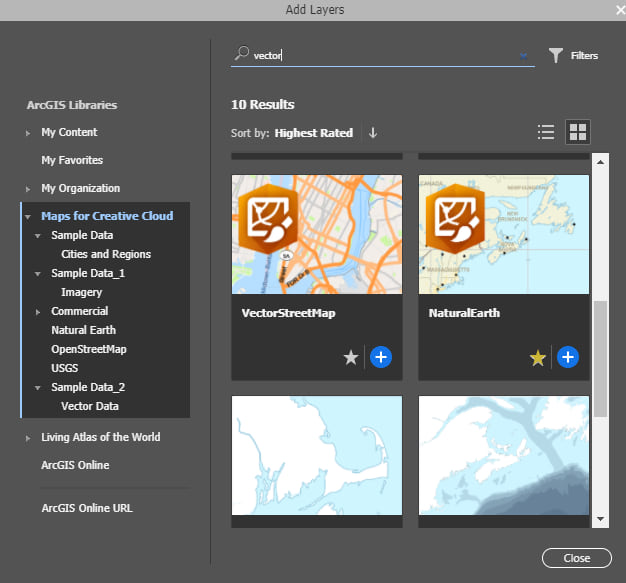This screenshot has width=626, height=583.
Task: Click the VectorStreetMap title text
Action: coord(288,313)
